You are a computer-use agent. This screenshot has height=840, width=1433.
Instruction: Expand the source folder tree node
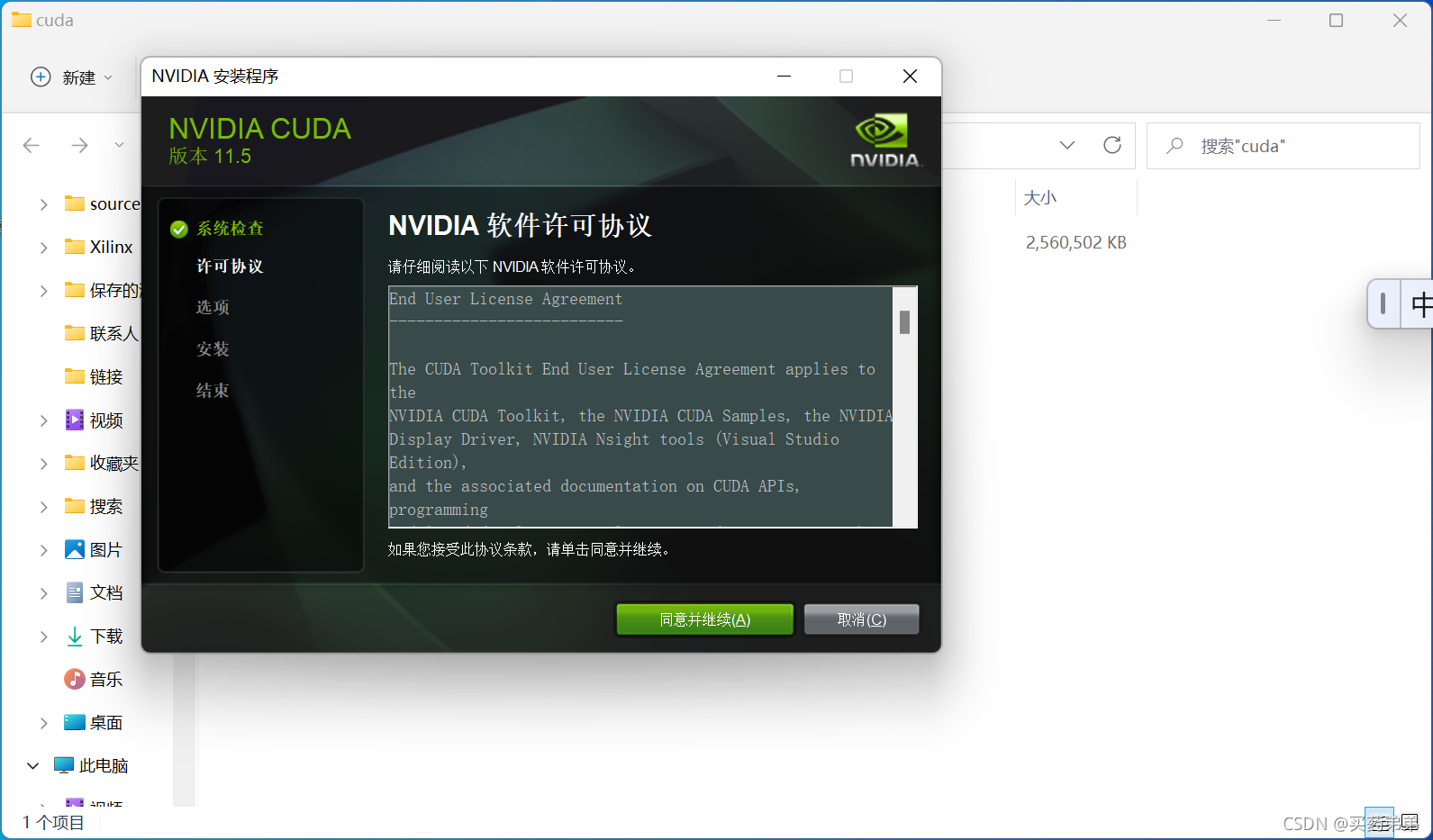(43, 205)
